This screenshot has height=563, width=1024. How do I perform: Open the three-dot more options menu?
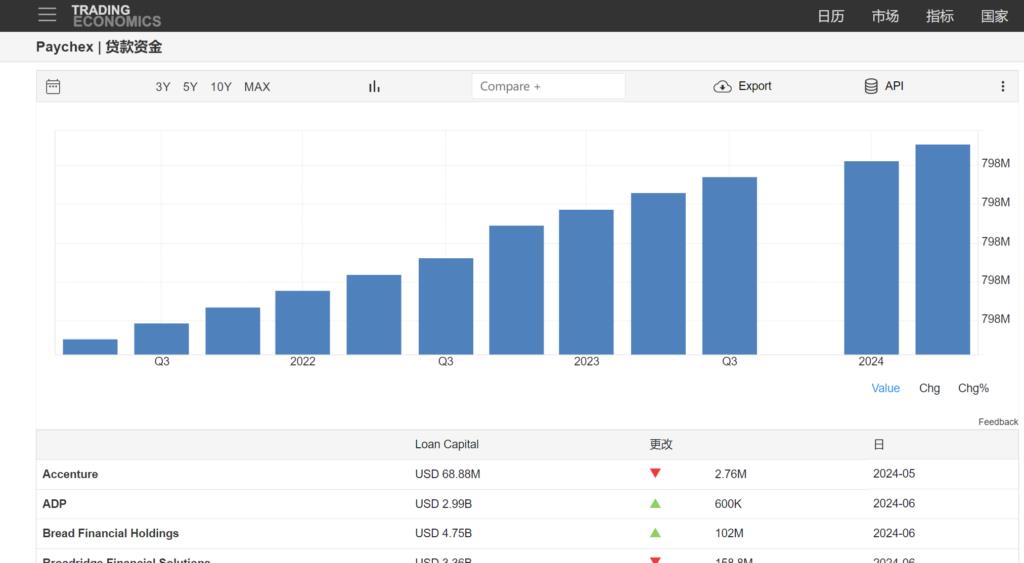[1002, 86]
